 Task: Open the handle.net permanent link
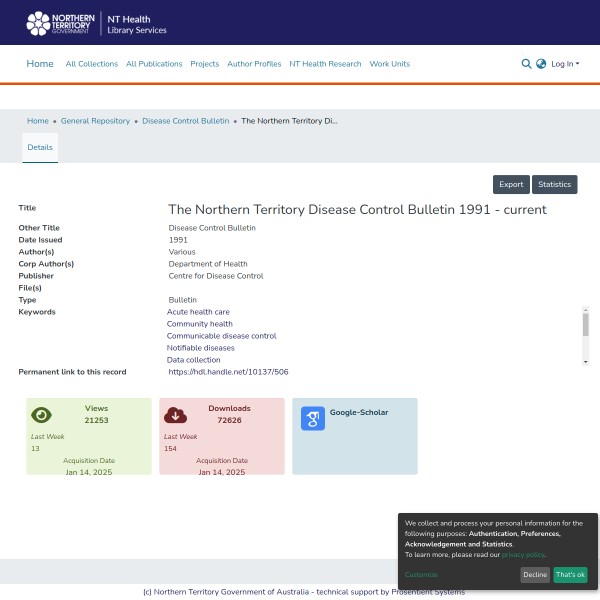[x=228, y=372]
